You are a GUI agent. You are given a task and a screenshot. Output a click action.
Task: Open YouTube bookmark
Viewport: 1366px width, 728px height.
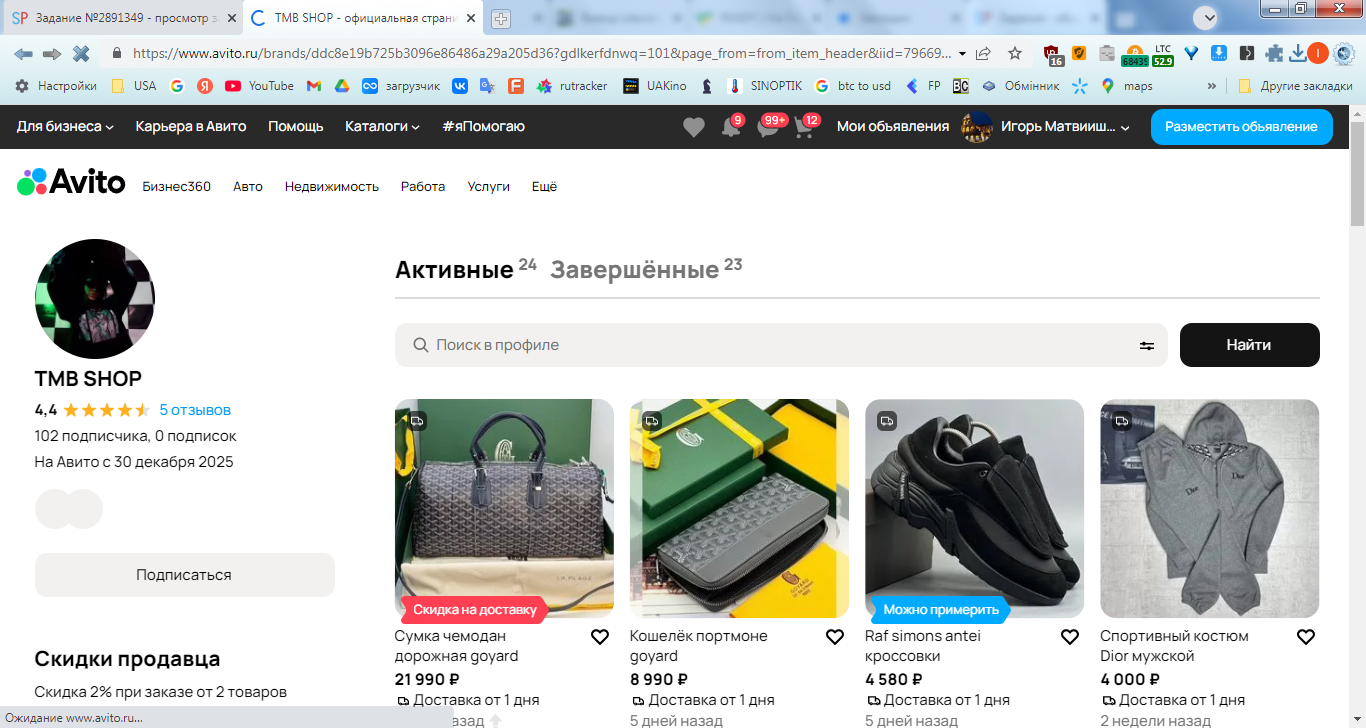(x=260, y=86)
